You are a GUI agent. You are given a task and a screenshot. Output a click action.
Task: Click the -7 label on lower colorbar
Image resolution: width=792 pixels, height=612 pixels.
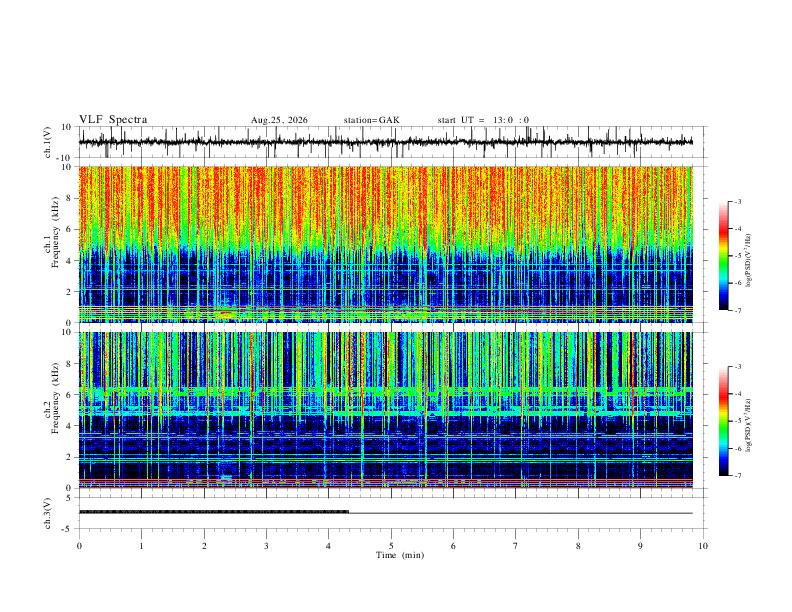pyautogui.click(x=737, y=475)
